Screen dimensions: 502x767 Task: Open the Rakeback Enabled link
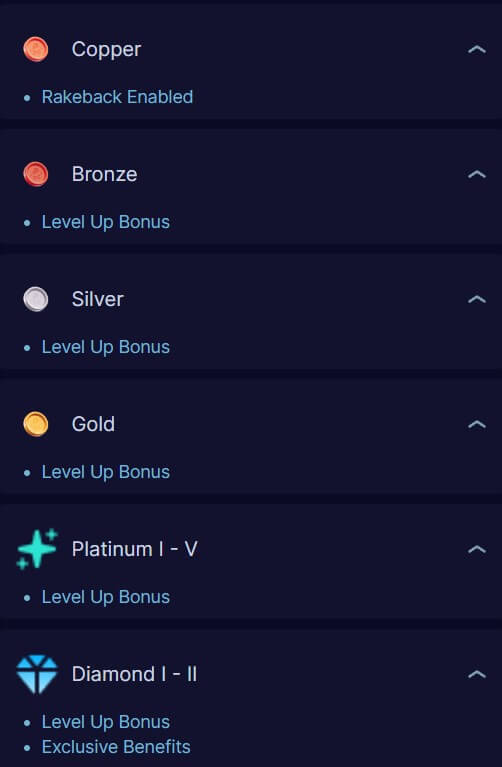pyautogui.click(x=117, y=97)
